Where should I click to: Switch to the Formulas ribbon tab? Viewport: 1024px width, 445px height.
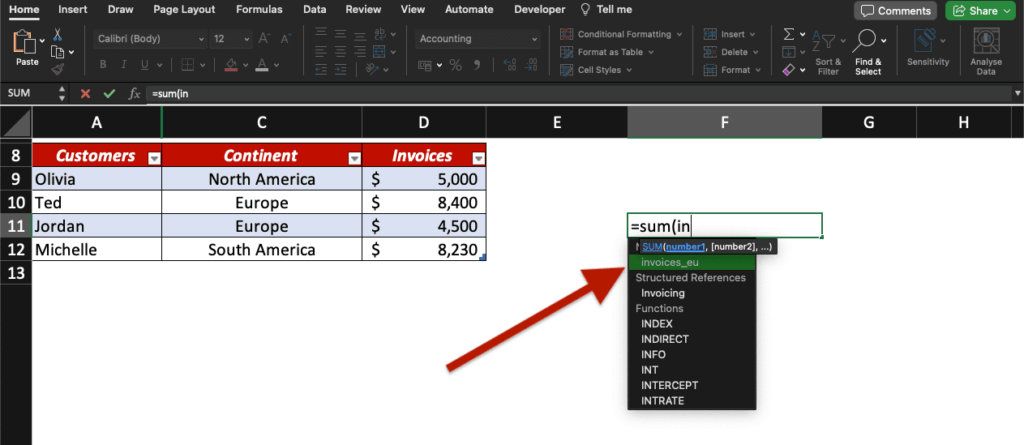[258, 9]
